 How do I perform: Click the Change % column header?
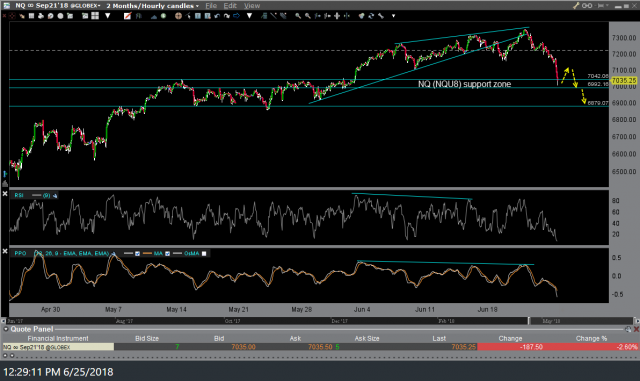(591, 339)
